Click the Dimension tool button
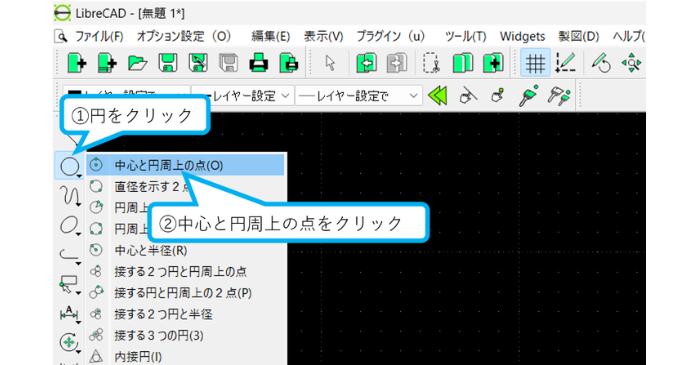This screenshot has height=365, width=698. click(69, 314)
